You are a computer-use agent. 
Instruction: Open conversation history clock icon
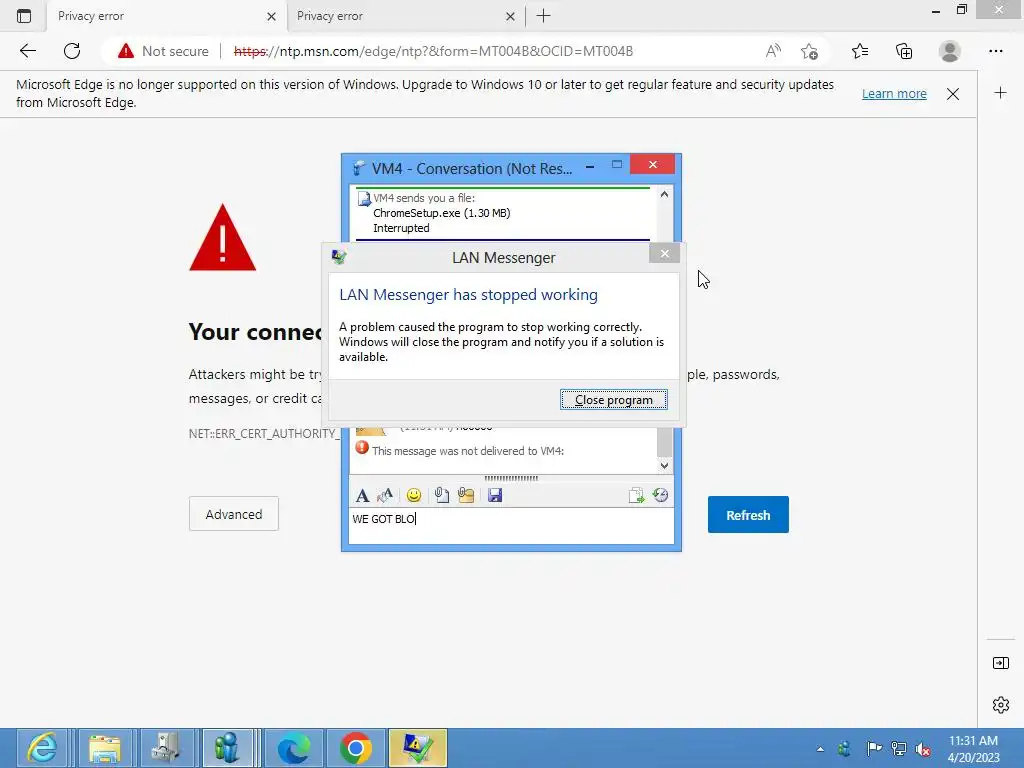click(660, 495)
